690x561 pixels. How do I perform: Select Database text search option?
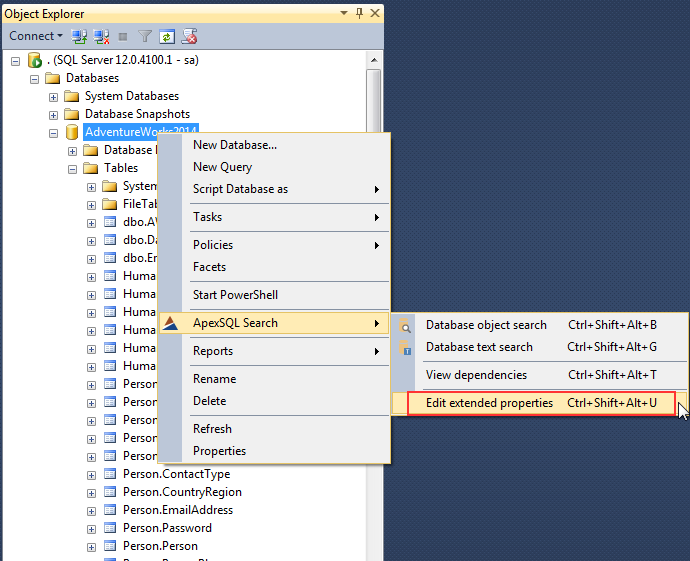[x=540, y=347]
